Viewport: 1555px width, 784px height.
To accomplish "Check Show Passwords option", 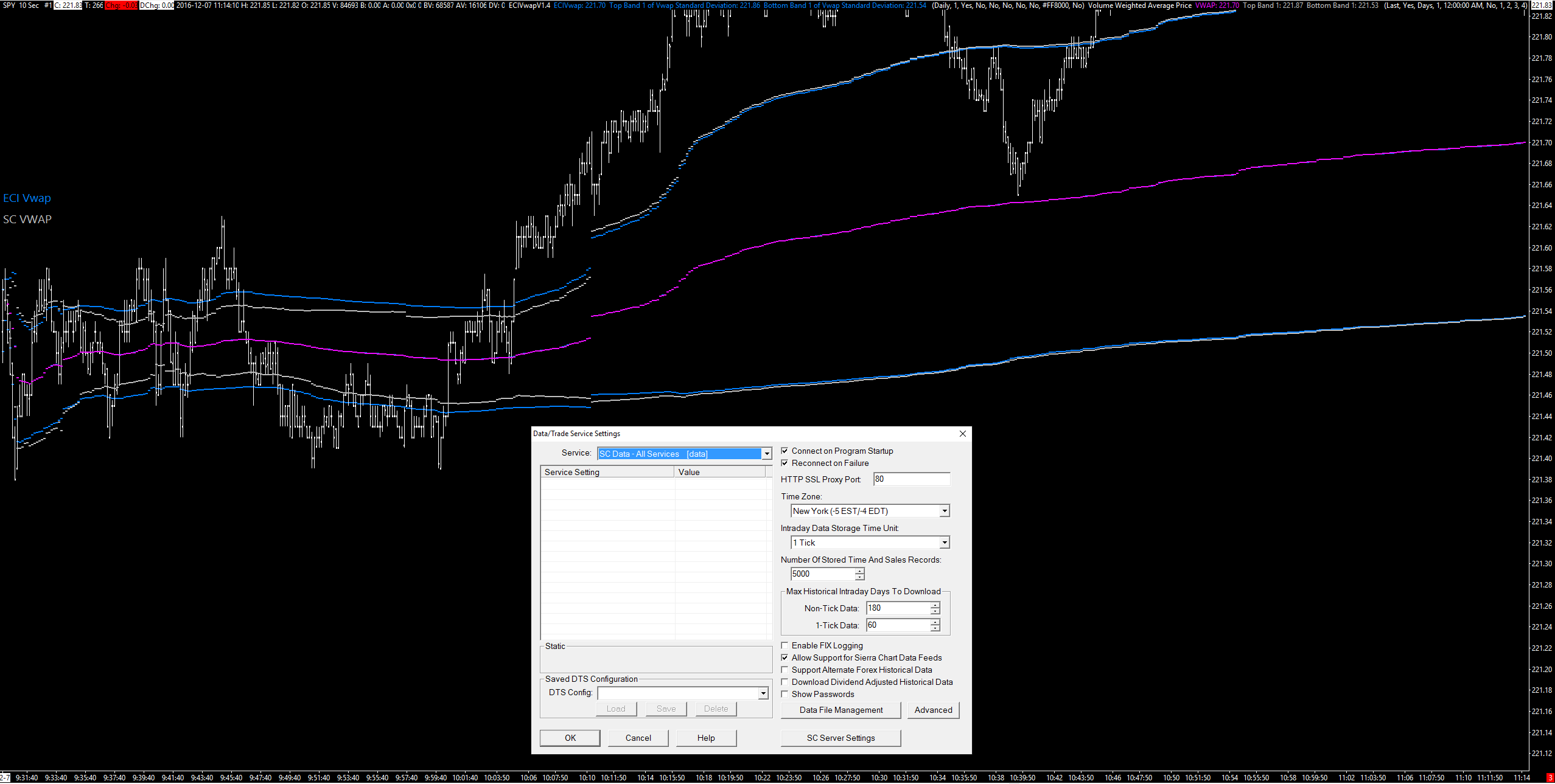I will [x=785, y=694].
